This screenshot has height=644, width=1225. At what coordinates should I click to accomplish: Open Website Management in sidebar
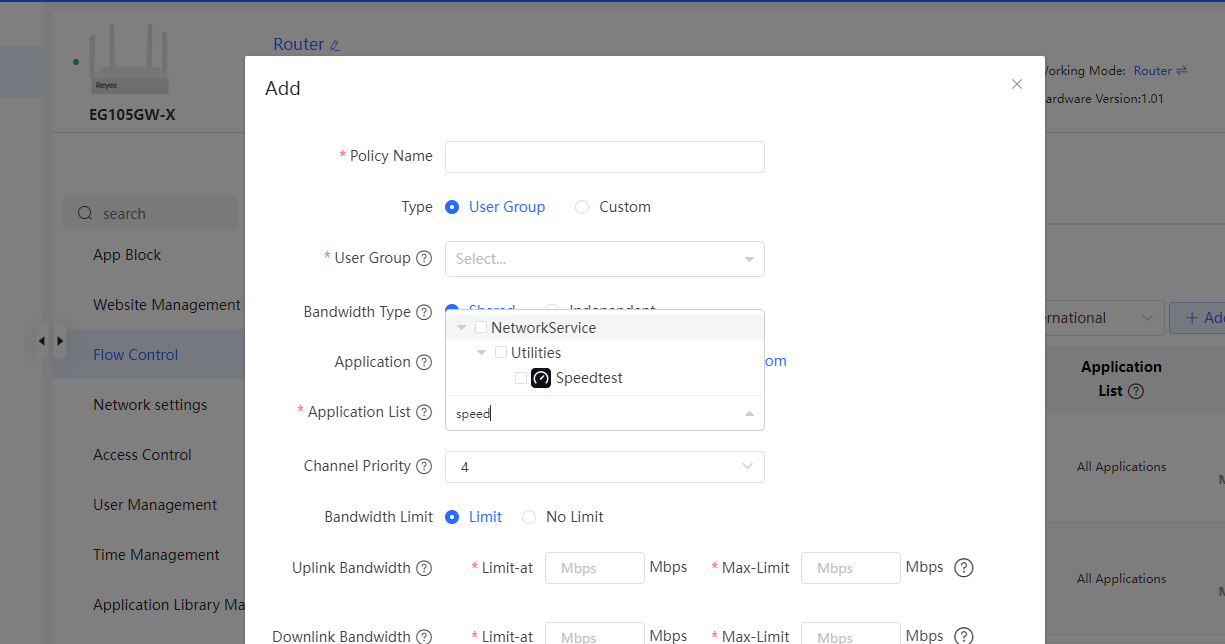(x=167, y=305)
